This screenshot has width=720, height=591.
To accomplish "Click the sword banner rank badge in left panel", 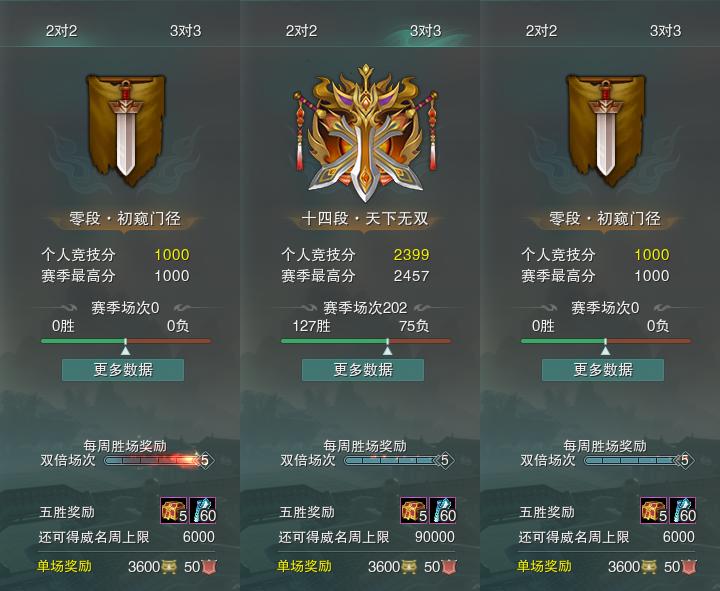I will point(126,130).
